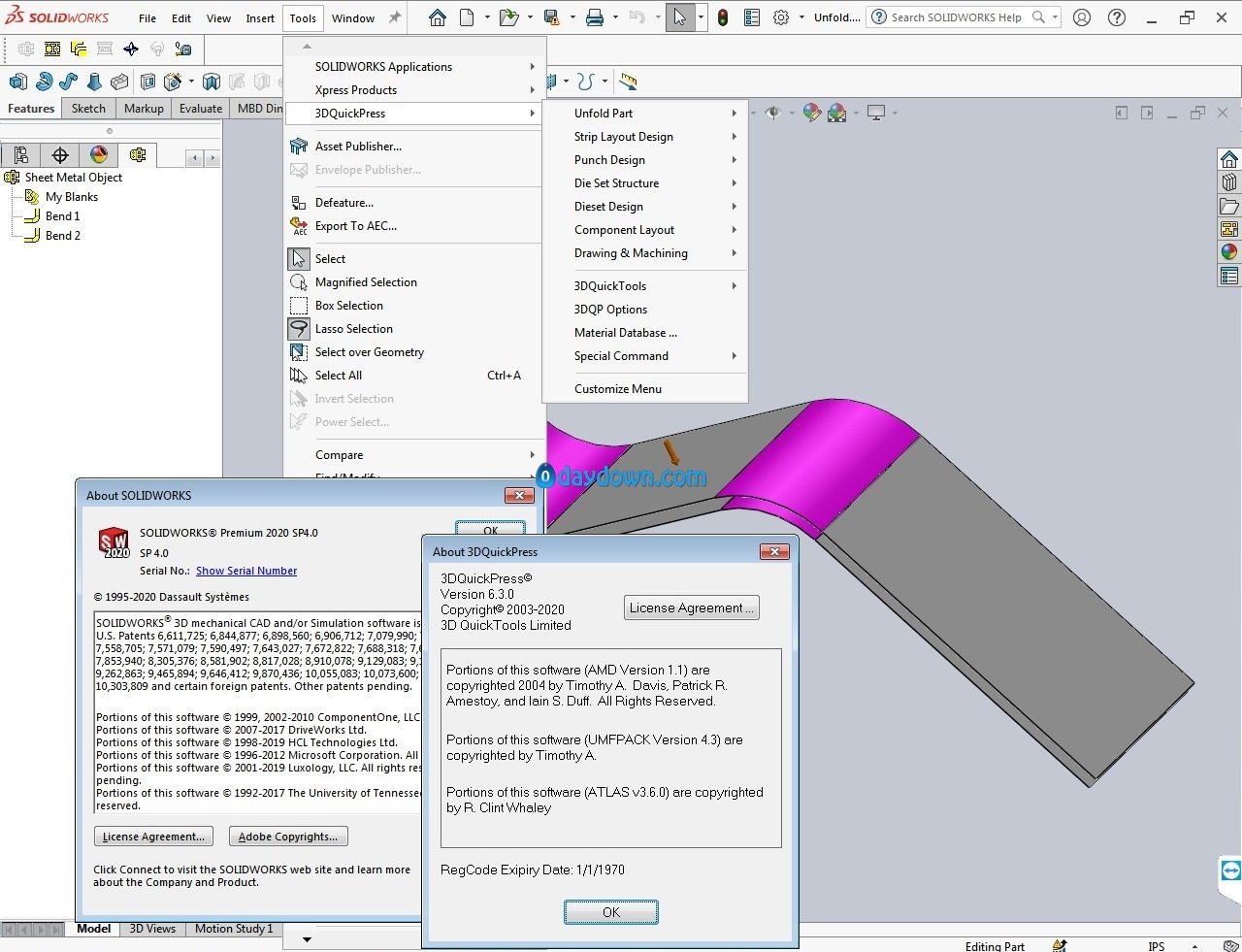This screenshot has width=1242, height=952.
Task: Open SOLIDWORKS Resources in the task pane
Action: (x=1229, y=159)
